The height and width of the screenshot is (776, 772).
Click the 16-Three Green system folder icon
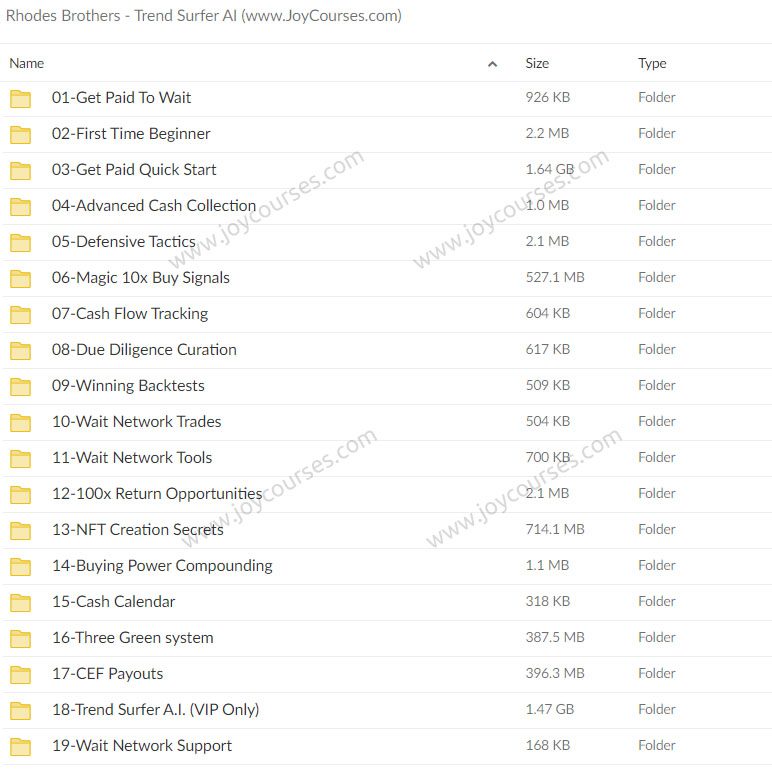20,639
